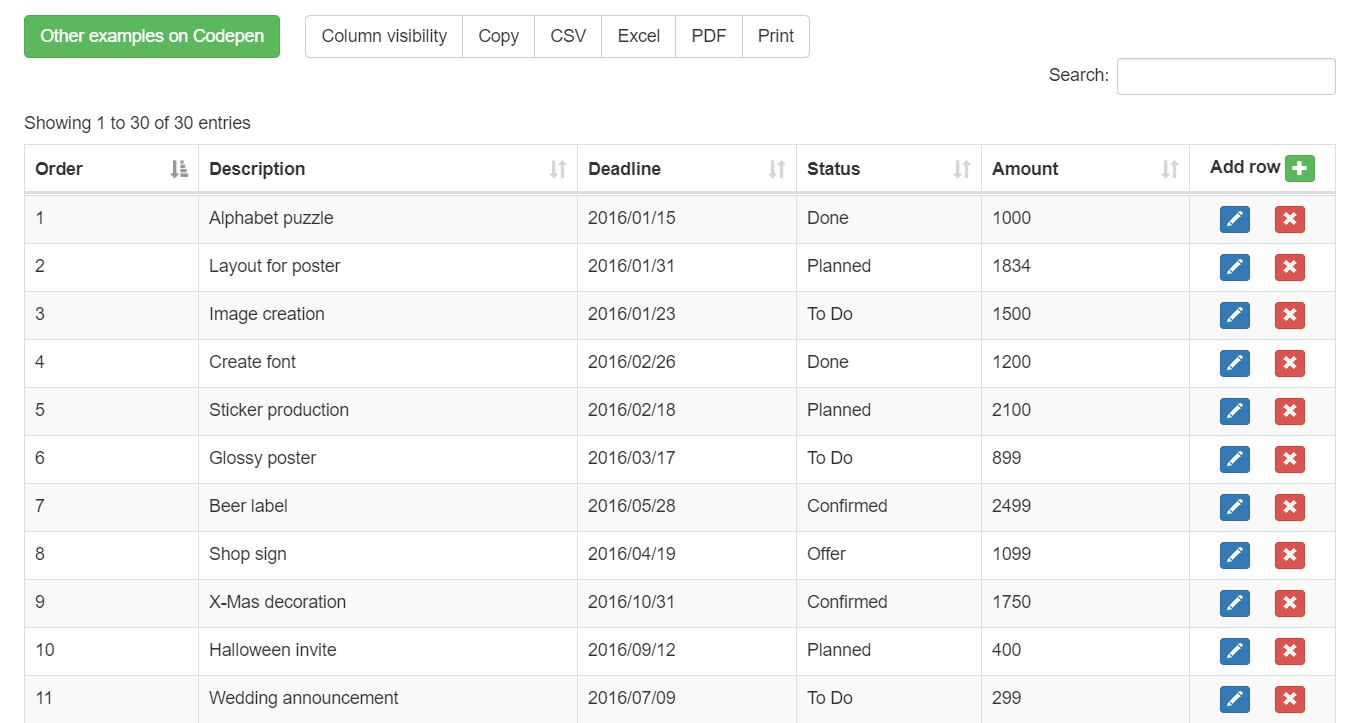Open the edit icon for Wedding announcement

1234,699
